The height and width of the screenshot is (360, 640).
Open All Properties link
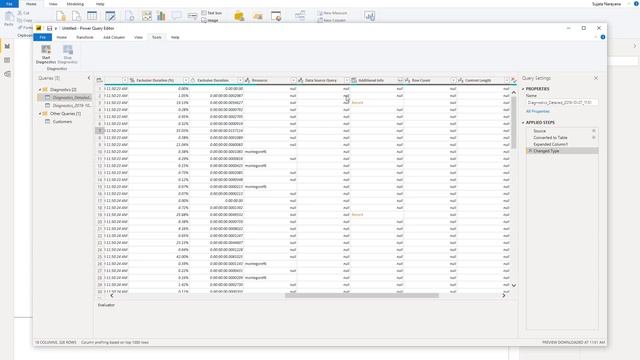[538, 111]
